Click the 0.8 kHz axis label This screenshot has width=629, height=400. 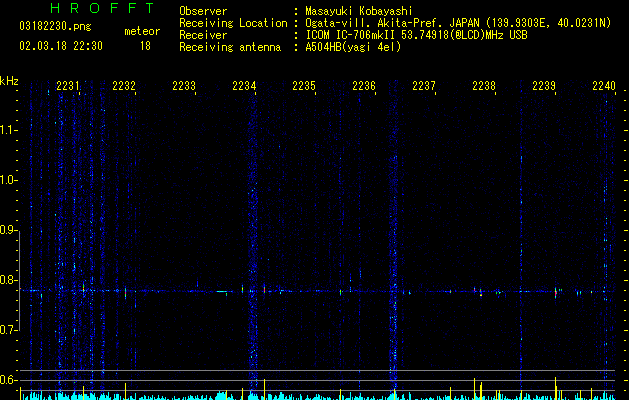[9, 280]
